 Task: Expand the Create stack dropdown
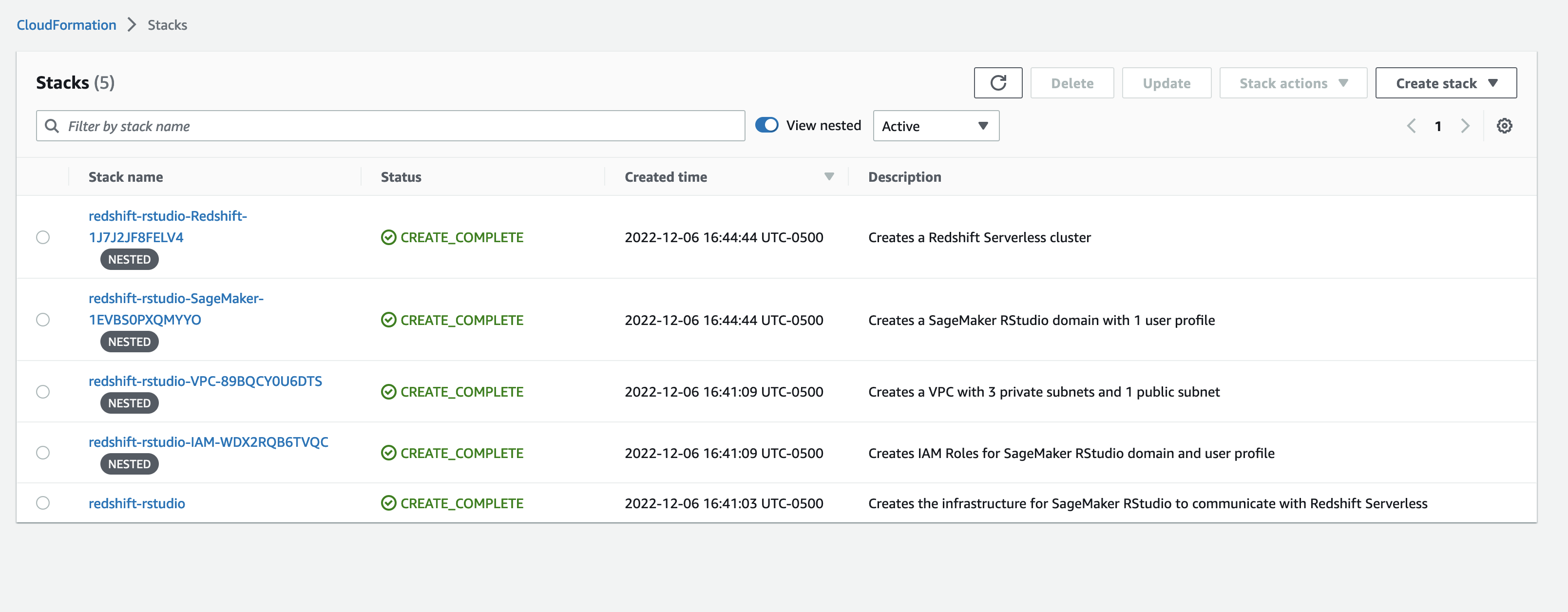pyautogui.click(x=1446, y=83)
